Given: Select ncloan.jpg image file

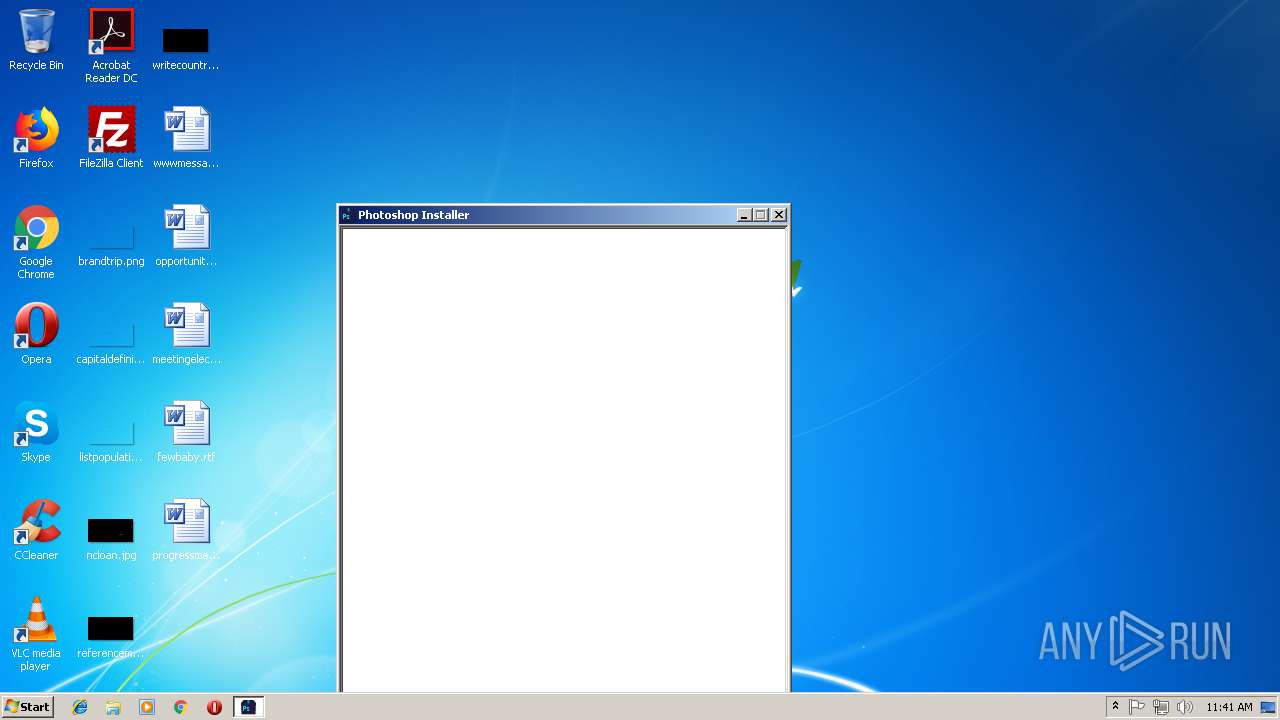Looking at the screenshot, I should point(111,539).
